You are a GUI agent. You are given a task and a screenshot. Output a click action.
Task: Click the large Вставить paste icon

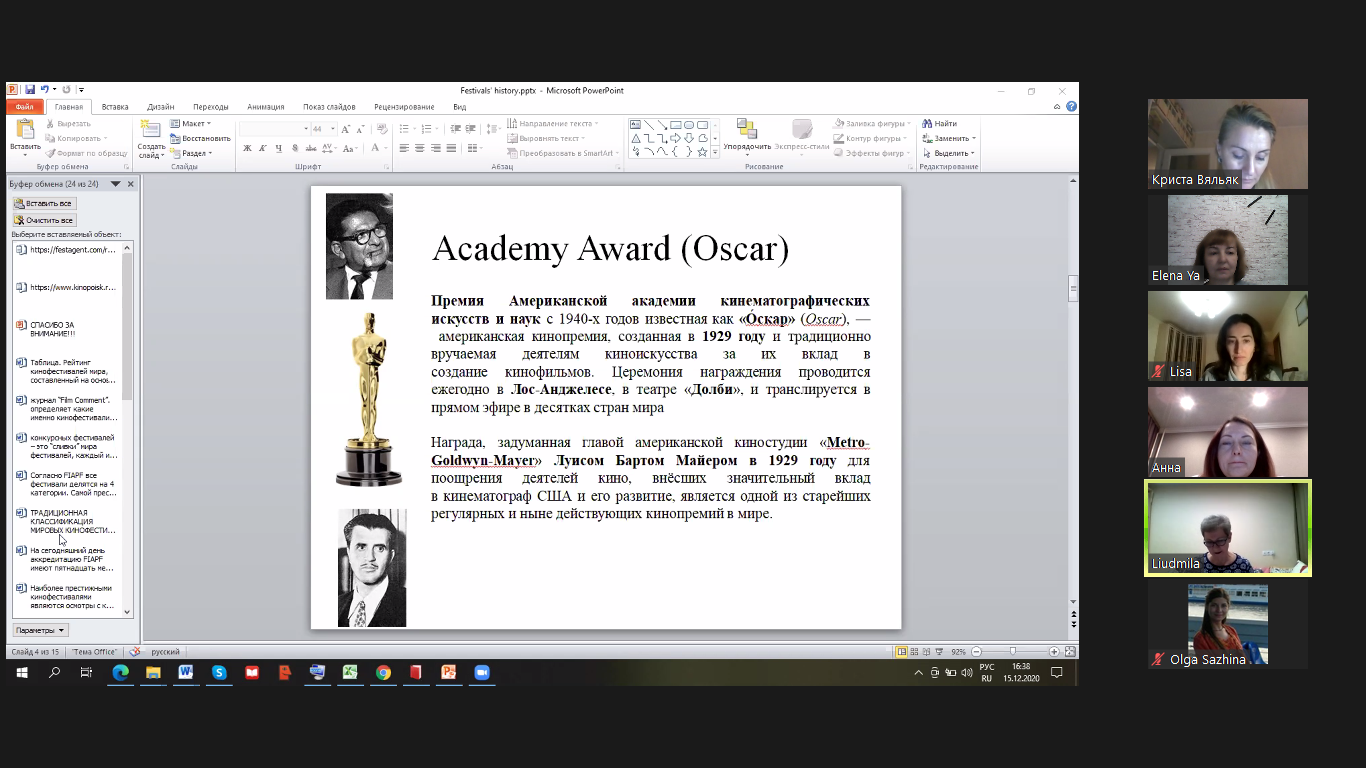point(25,130)
